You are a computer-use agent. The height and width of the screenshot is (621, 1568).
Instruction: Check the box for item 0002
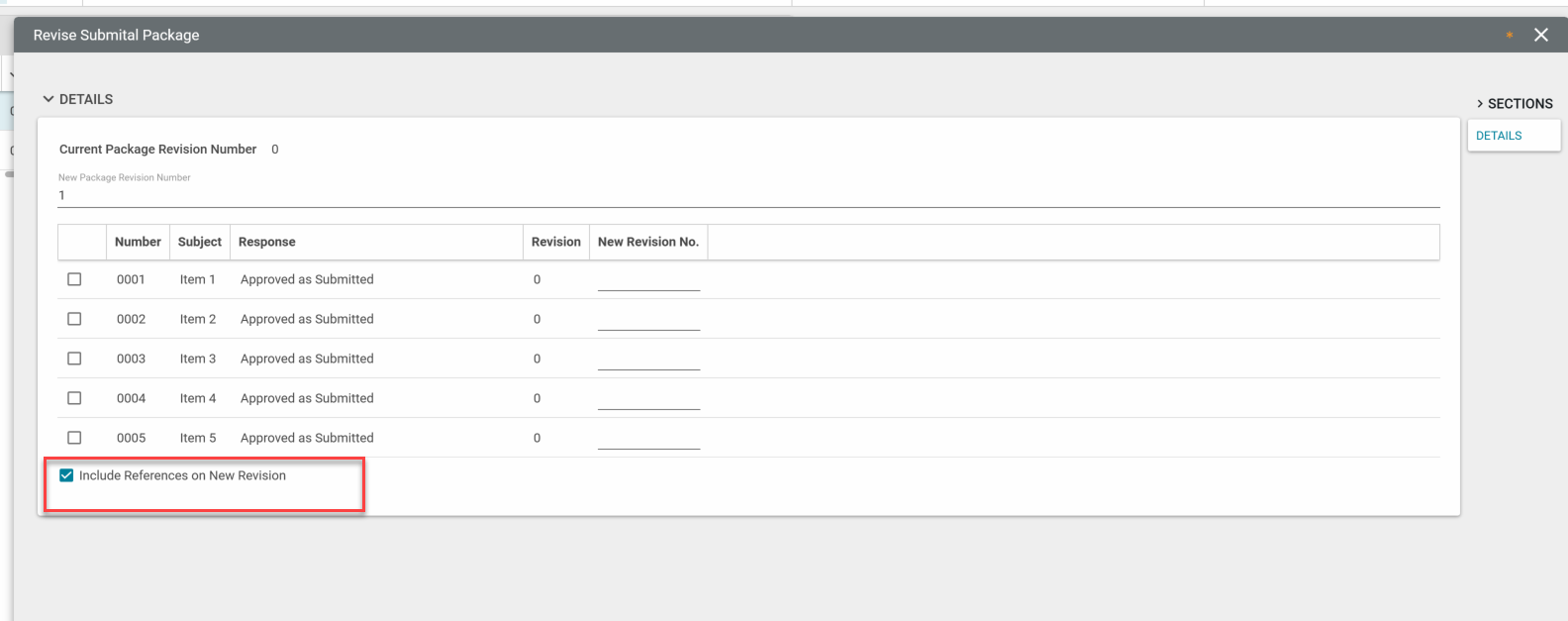tap(74, 319)
